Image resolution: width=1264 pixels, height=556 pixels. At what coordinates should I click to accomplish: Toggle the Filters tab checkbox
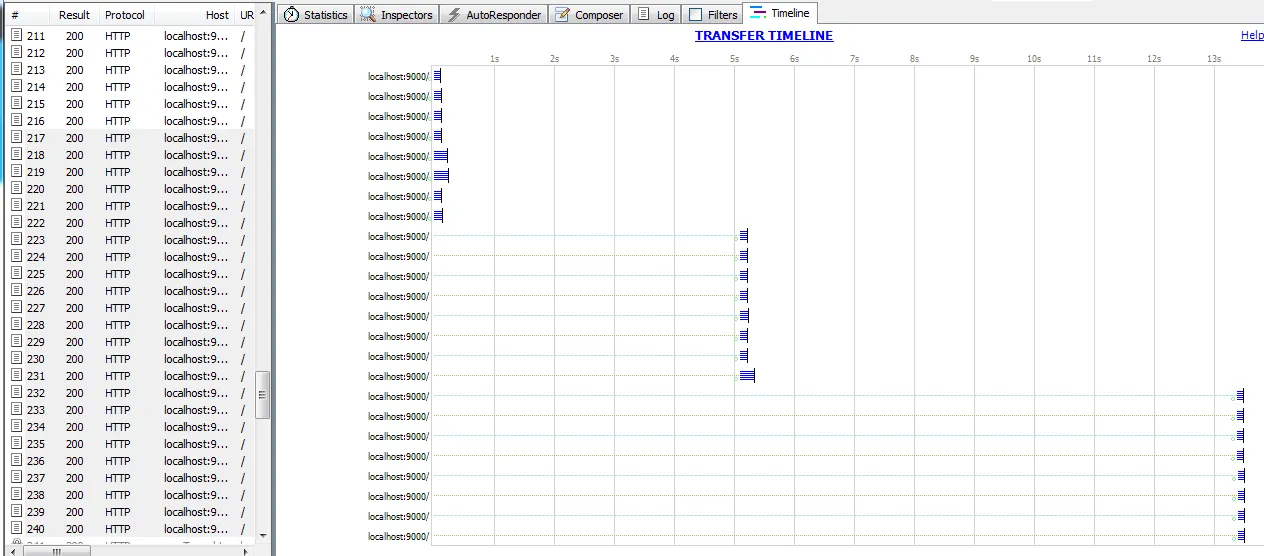click(x=696, y=15)
